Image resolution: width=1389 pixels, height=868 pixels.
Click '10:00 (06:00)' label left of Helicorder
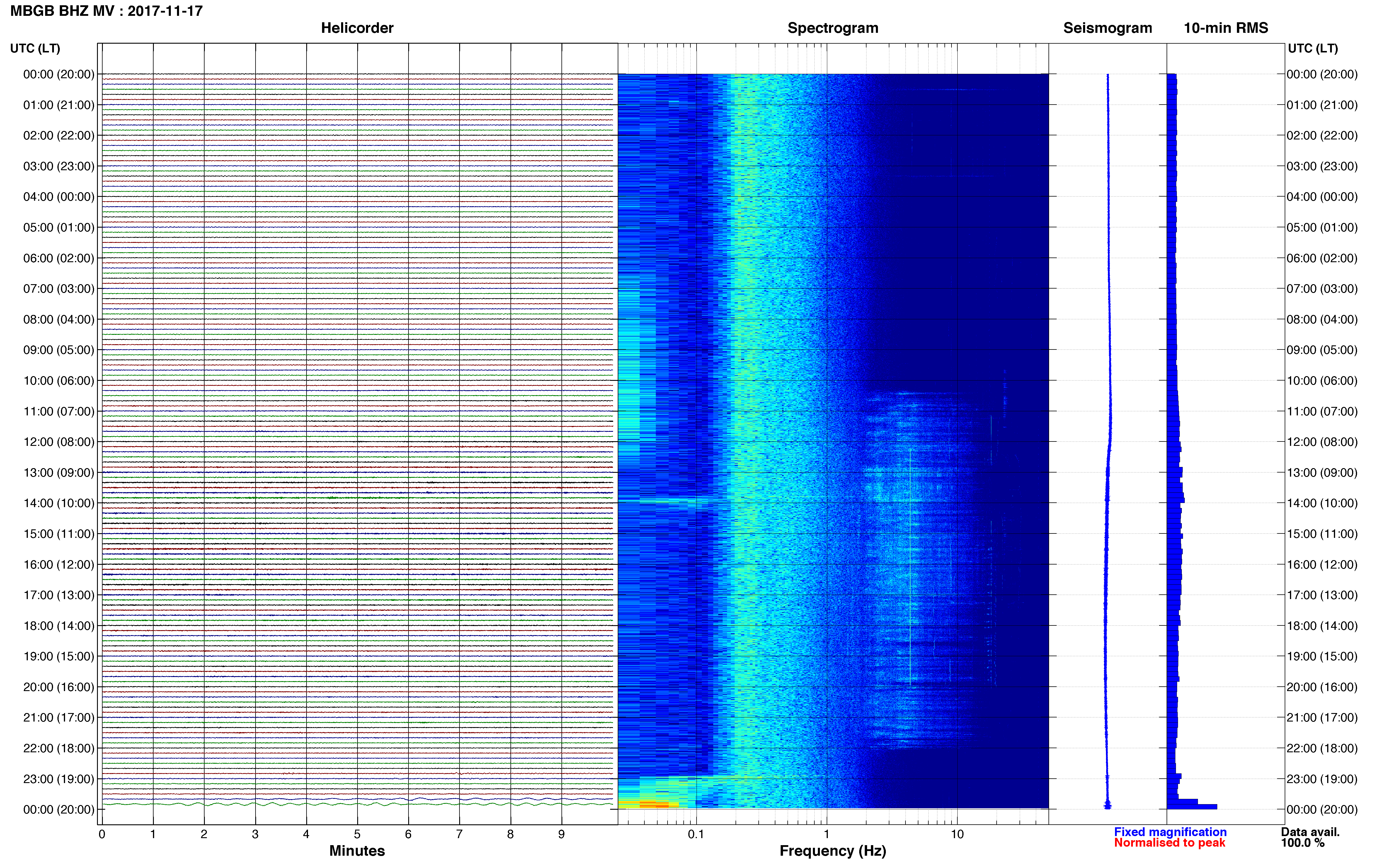click(x=59, y=381)
